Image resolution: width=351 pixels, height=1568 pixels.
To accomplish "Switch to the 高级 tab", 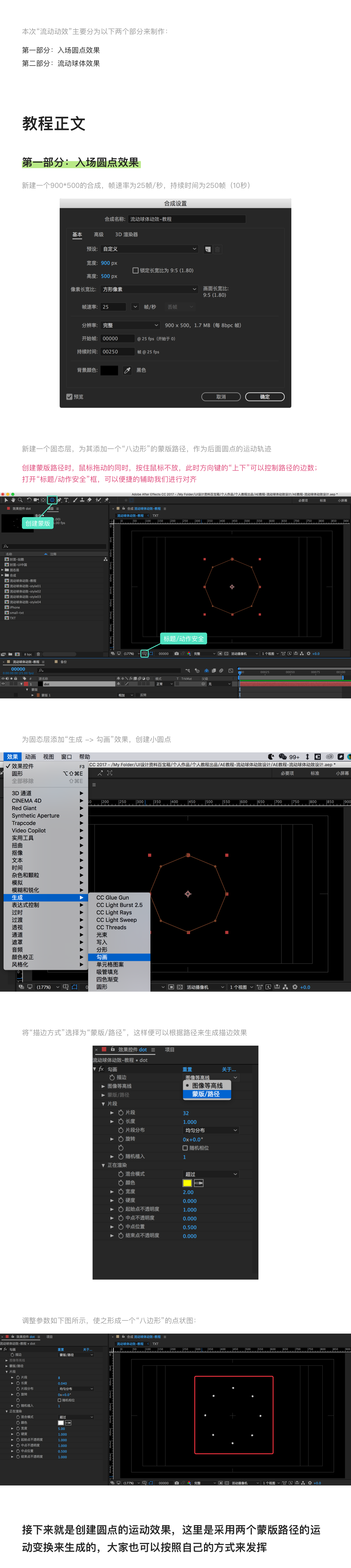I will tap(99, 234).
